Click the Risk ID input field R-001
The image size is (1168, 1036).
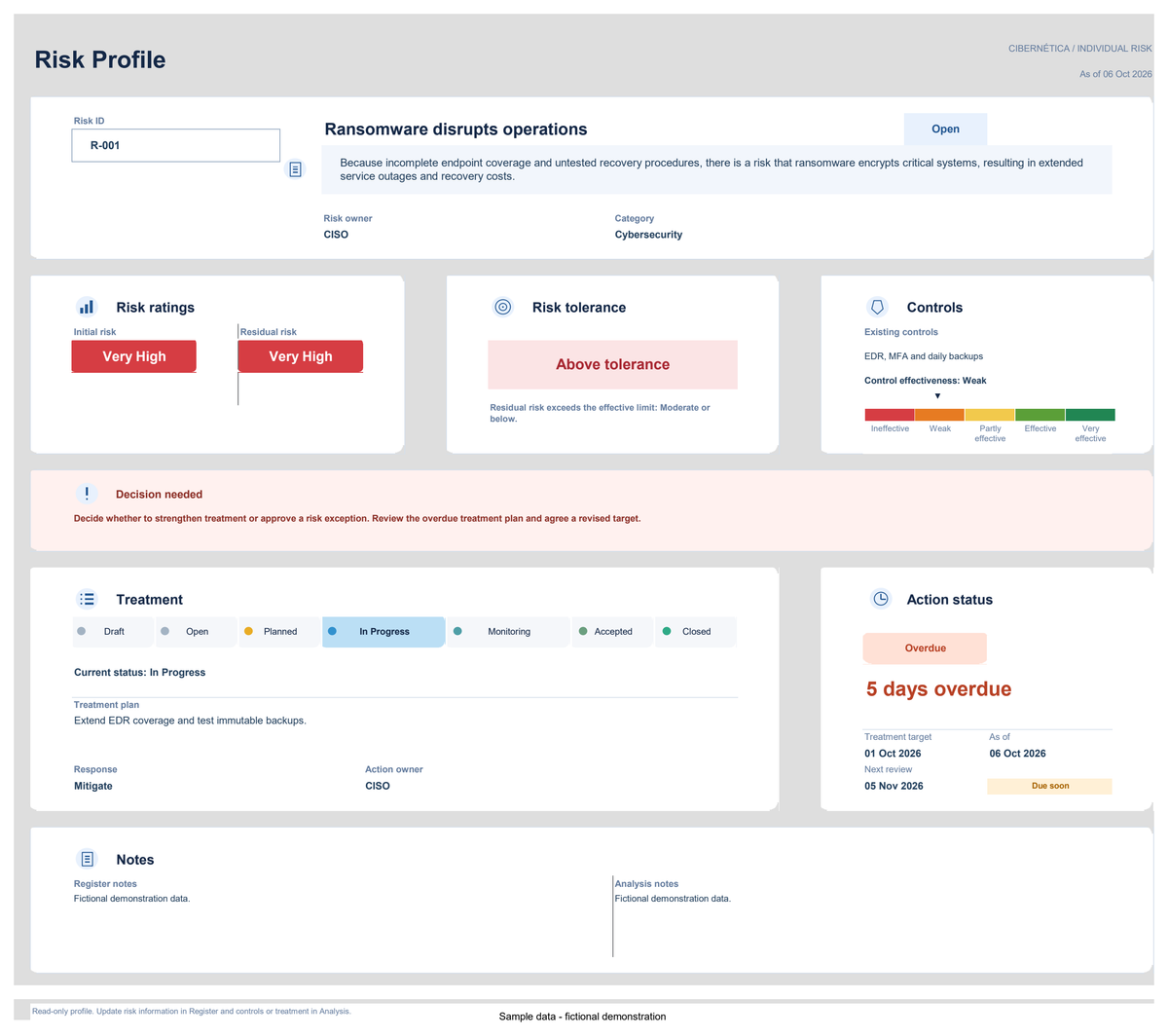175,145
